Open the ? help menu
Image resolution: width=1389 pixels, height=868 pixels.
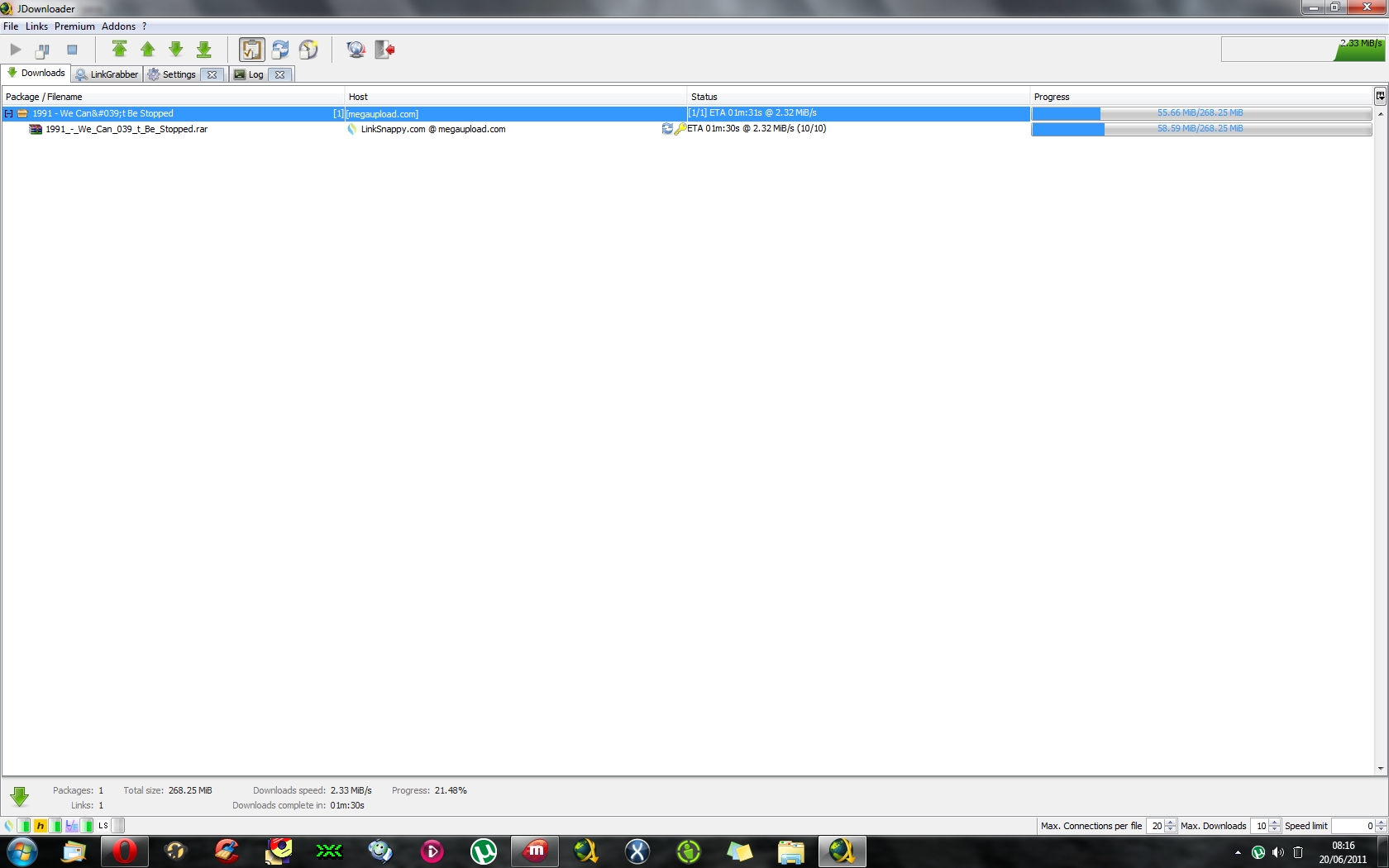(x=144, y=26)
